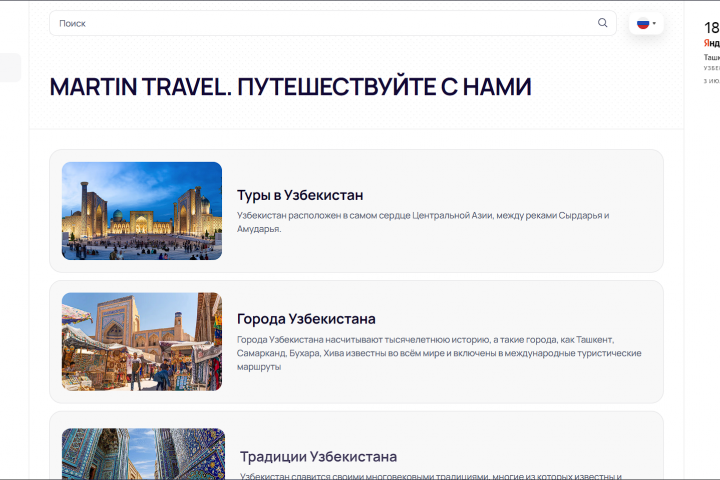
Task: Select the MARTIN TRAVEL page heading
Action: click(291, 87)
